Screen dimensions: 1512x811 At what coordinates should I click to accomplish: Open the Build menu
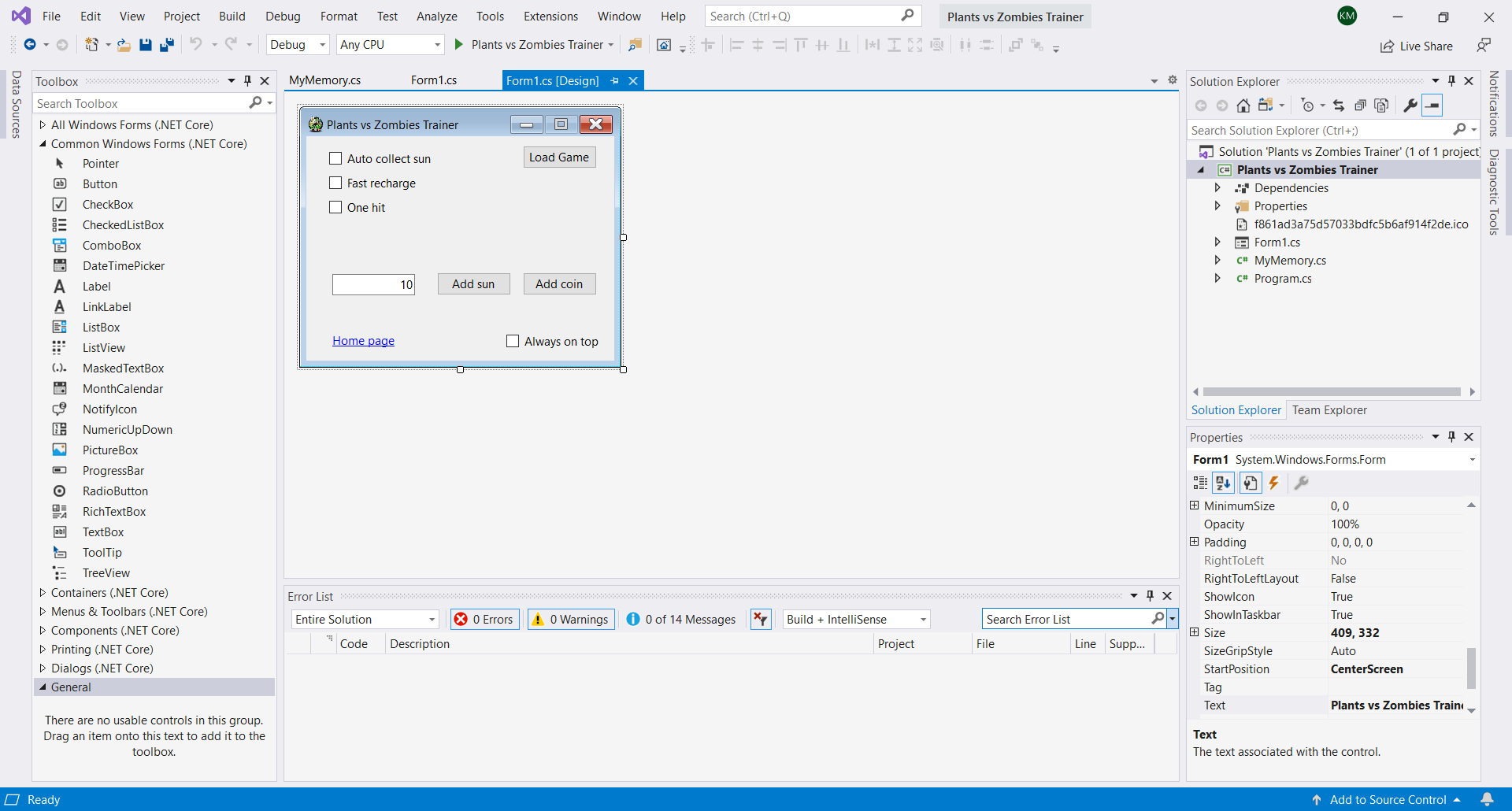tap(232, 16)
